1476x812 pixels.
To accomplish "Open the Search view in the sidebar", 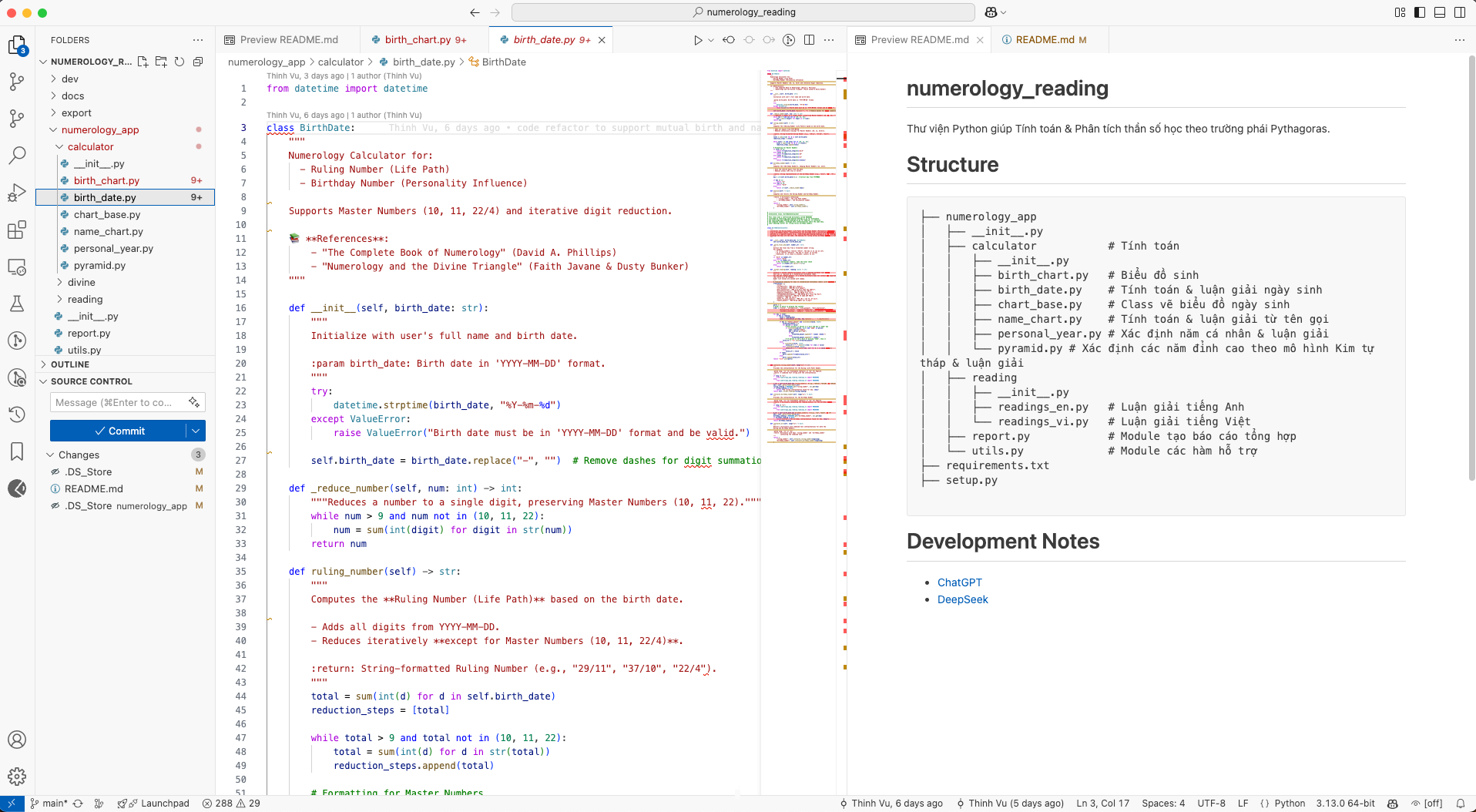I will (x=17, y=155).
